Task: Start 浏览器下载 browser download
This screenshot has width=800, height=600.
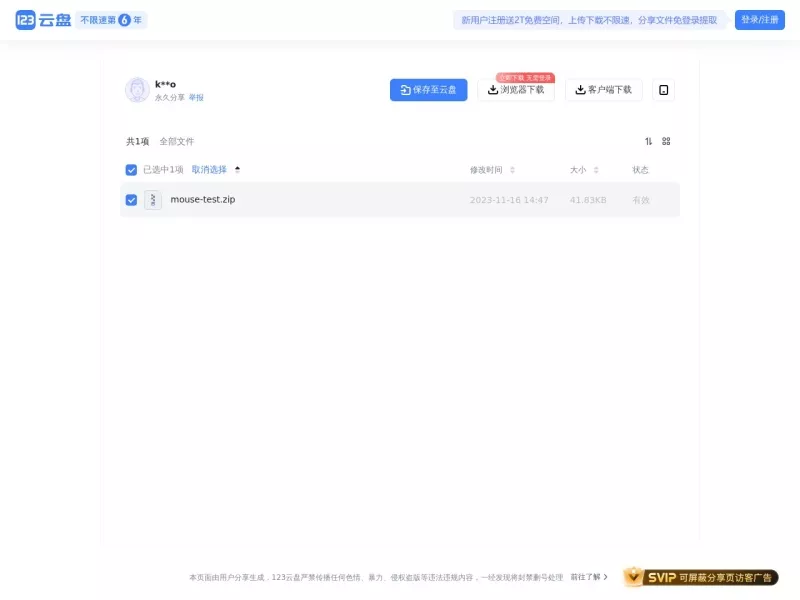Action: tap(516, 90)
